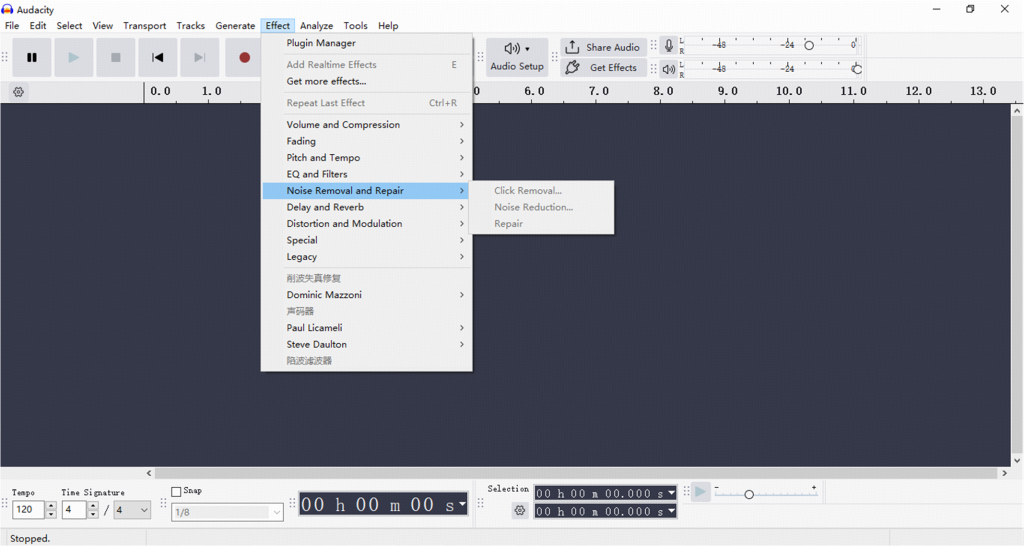Choose Get more effects... menu entry
Viewport: 1024px width, 546px height.
366,81
